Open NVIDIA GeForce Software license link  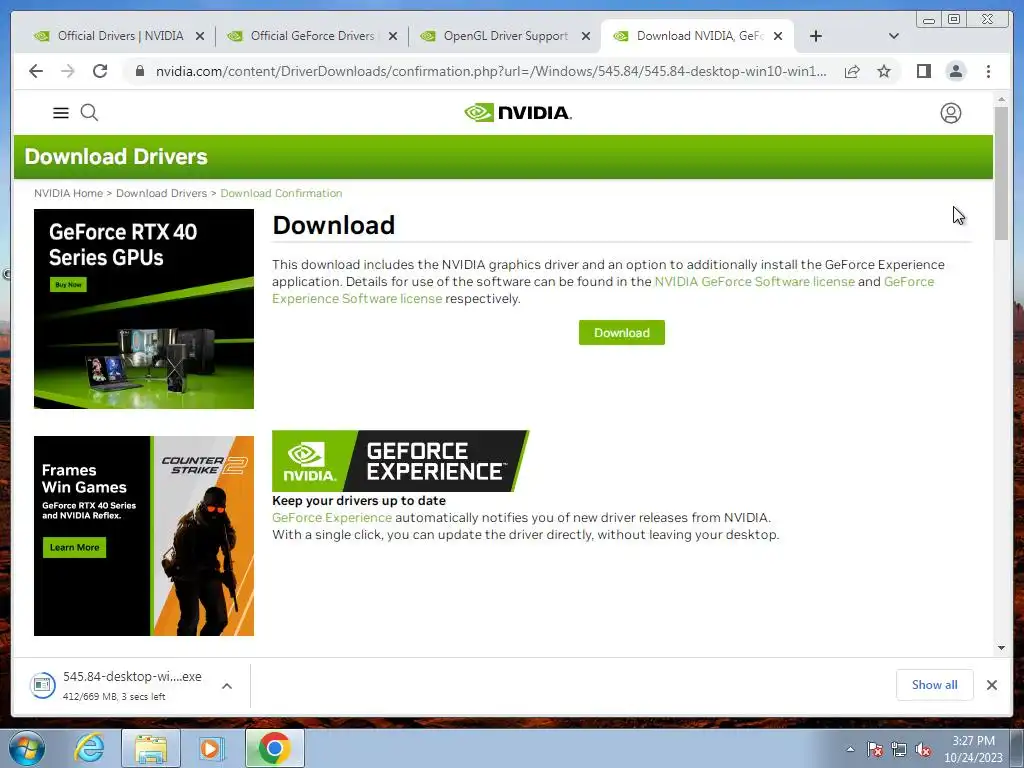tap(754, 281)
